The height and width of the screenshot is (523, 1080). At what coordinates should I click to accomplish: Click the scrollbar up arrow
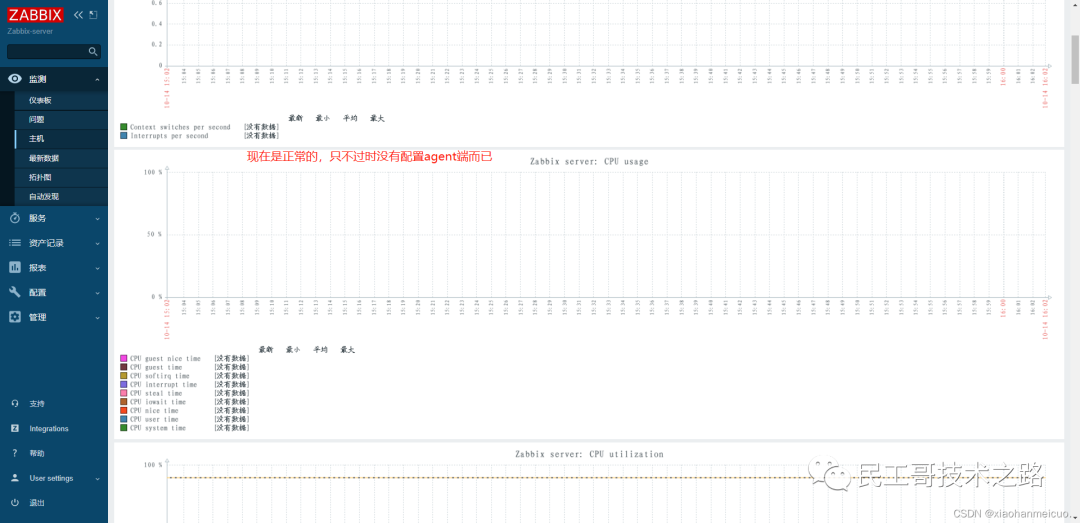1074,5
